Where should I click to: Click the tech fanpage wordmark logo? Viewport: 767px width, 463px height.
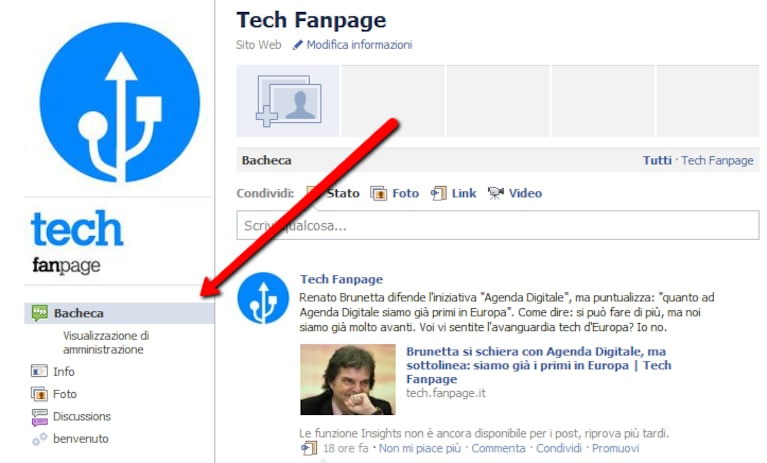point(76,243)
